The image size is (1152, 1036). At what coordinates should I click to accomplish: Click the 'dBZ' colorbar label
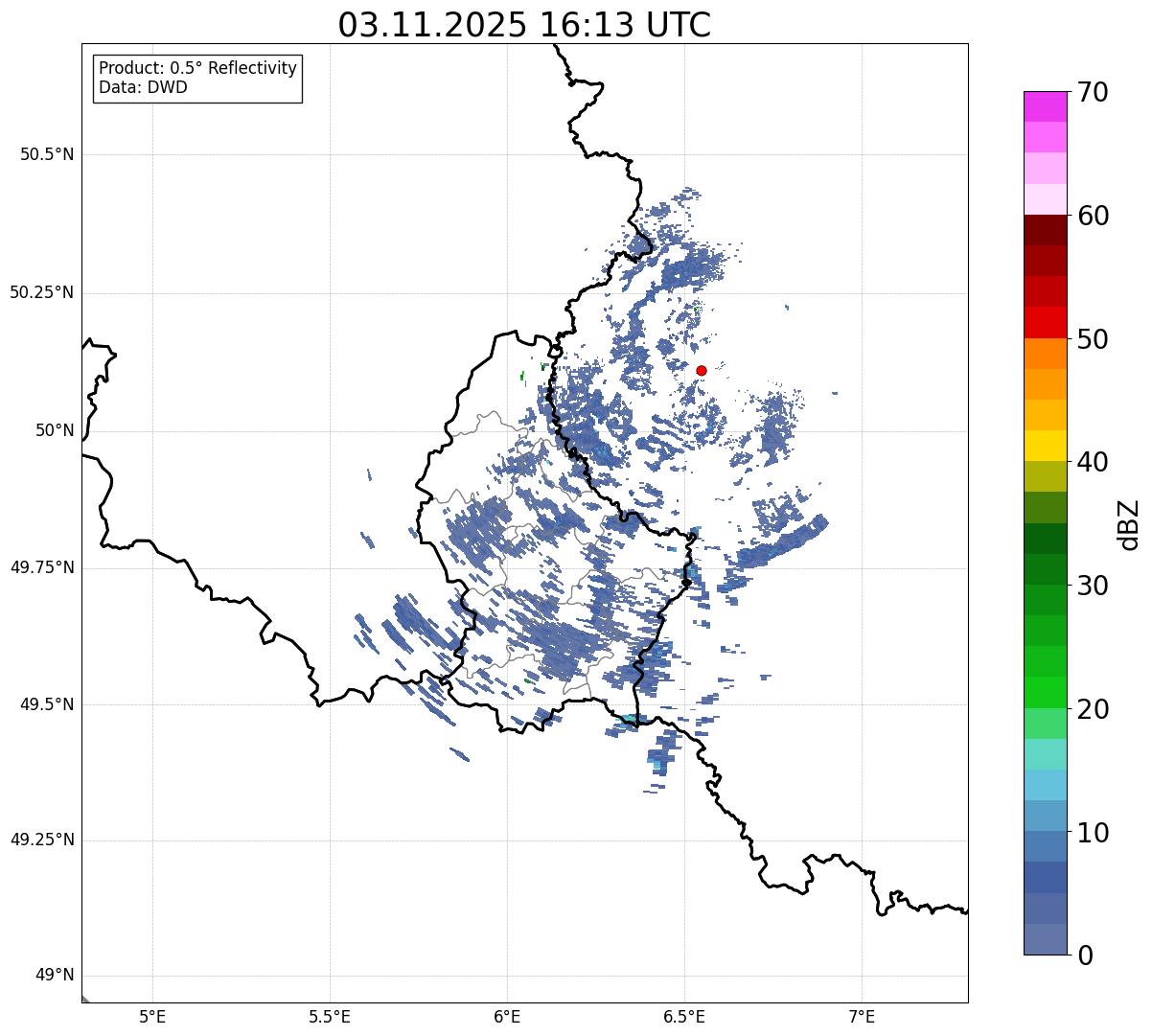point(1129,524)
